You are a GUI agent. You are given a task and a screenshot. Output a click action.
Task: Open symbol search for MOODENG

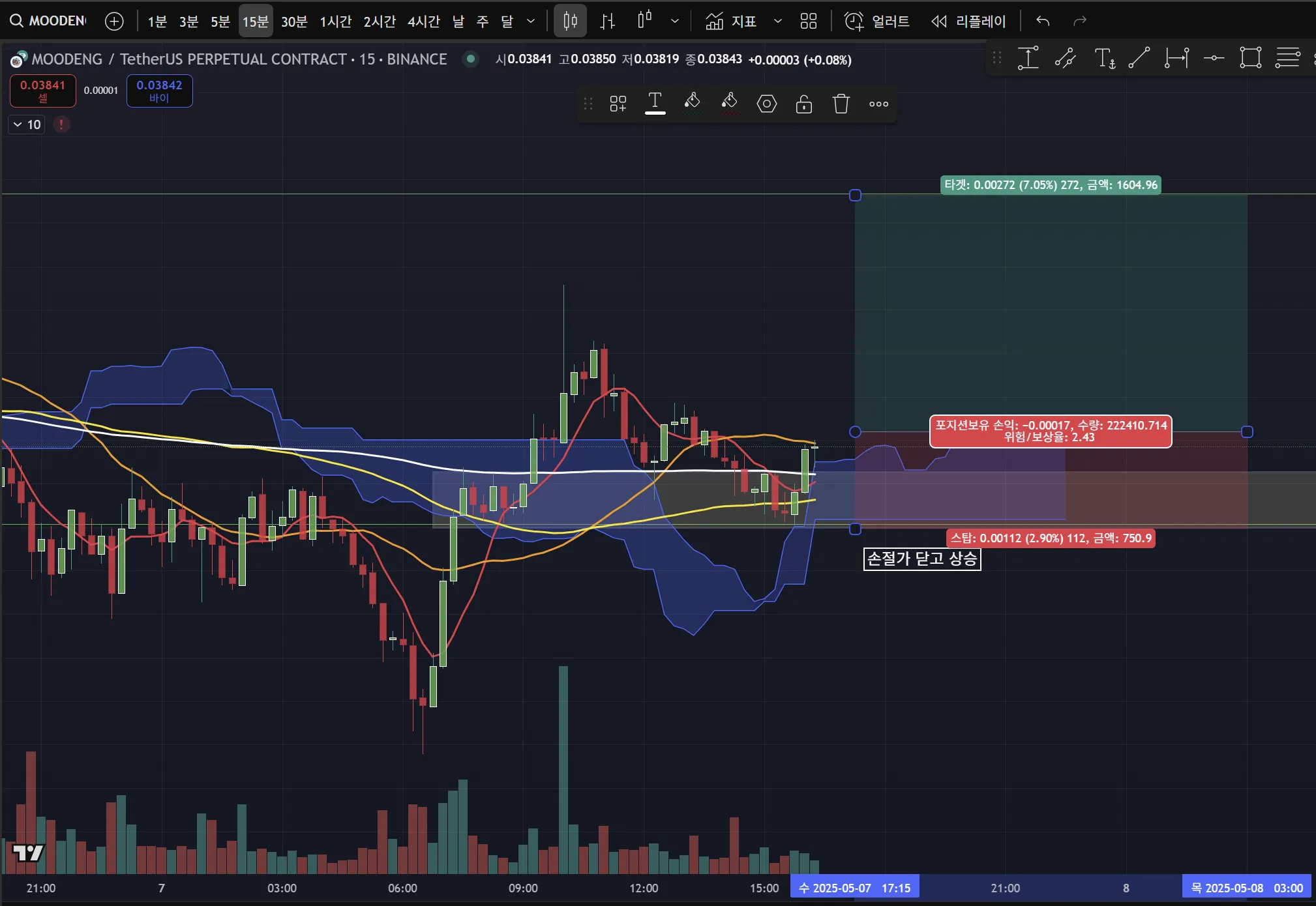(x=48, y=21)
